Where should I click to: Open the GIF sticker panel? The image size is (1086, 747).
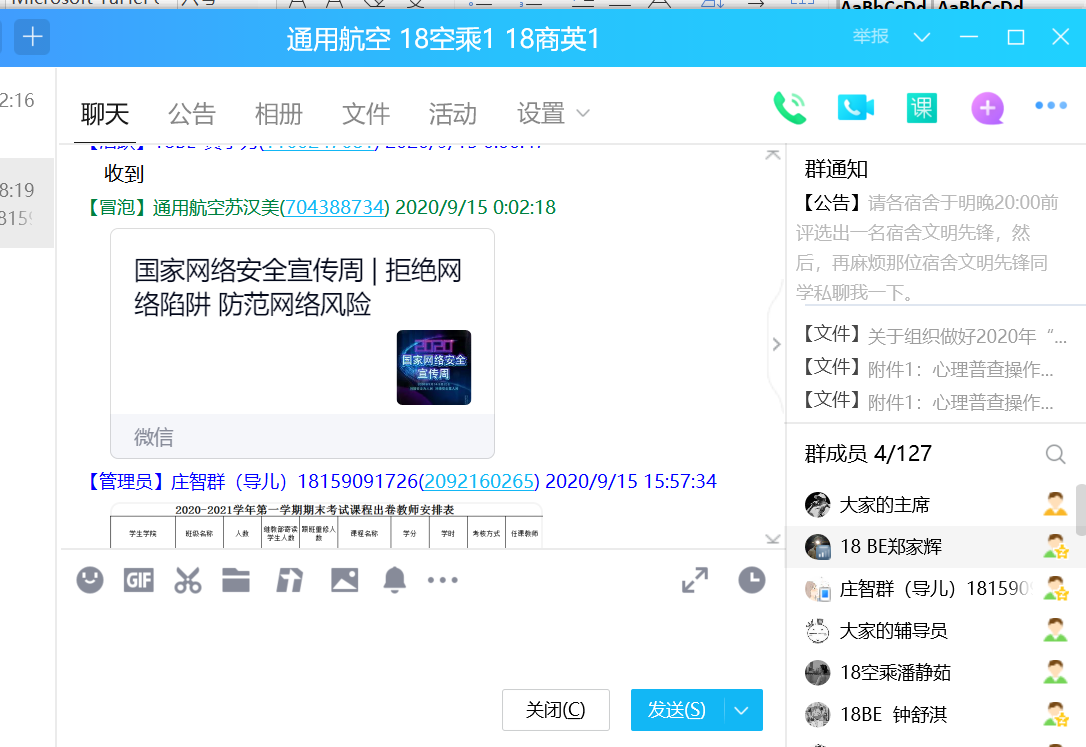click(138, 580)
